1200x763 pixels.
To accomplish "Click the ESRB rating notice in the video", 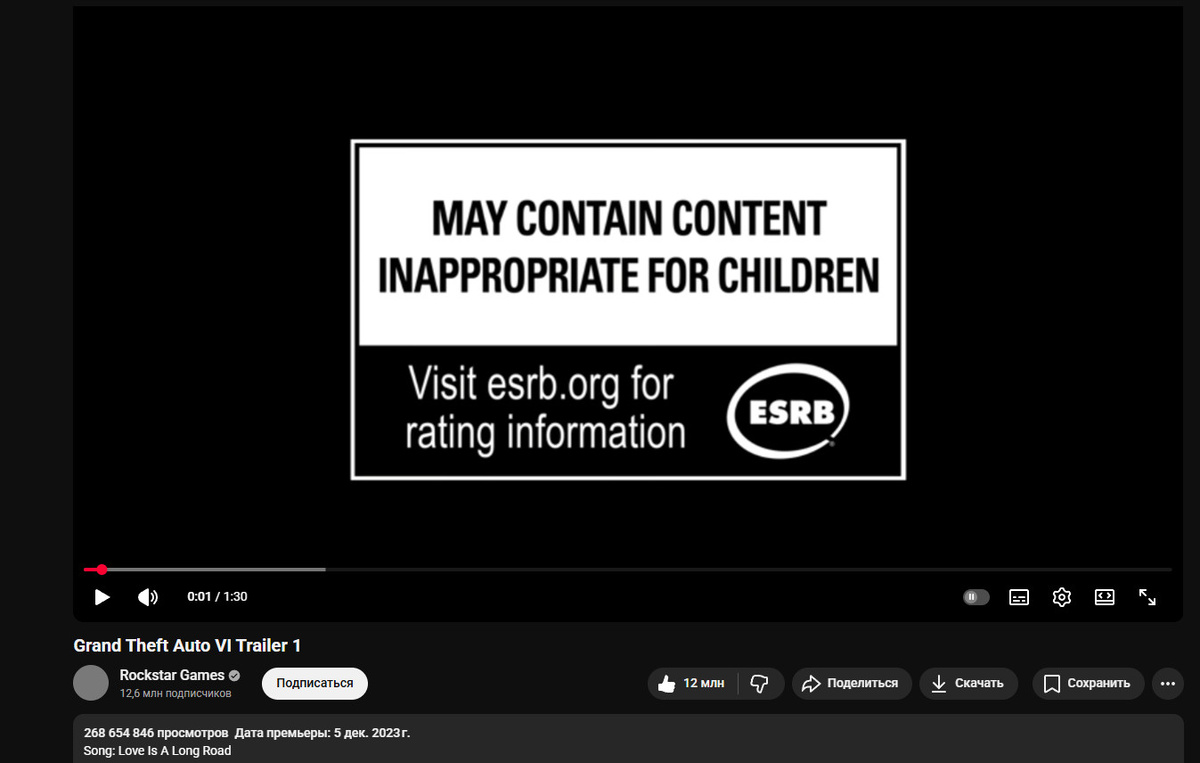I will [x=628, y=310].
